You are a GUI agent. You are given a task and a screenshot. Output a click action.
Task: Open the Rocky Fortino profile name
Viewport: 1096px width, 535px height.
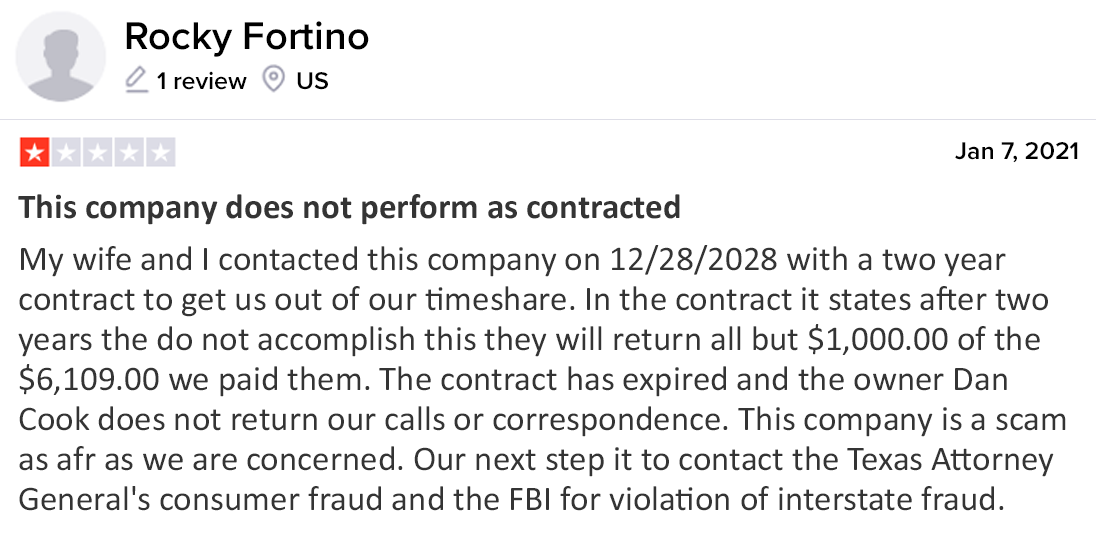(x=247, y=36)
